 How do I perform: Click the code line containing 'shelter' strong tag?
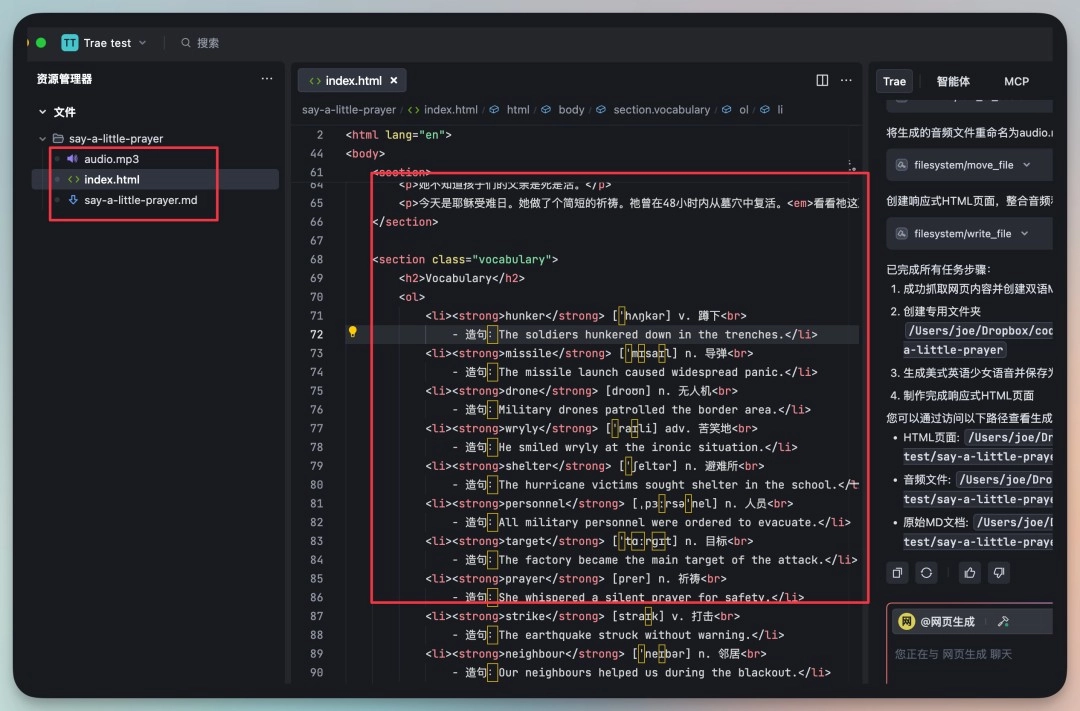594,466
